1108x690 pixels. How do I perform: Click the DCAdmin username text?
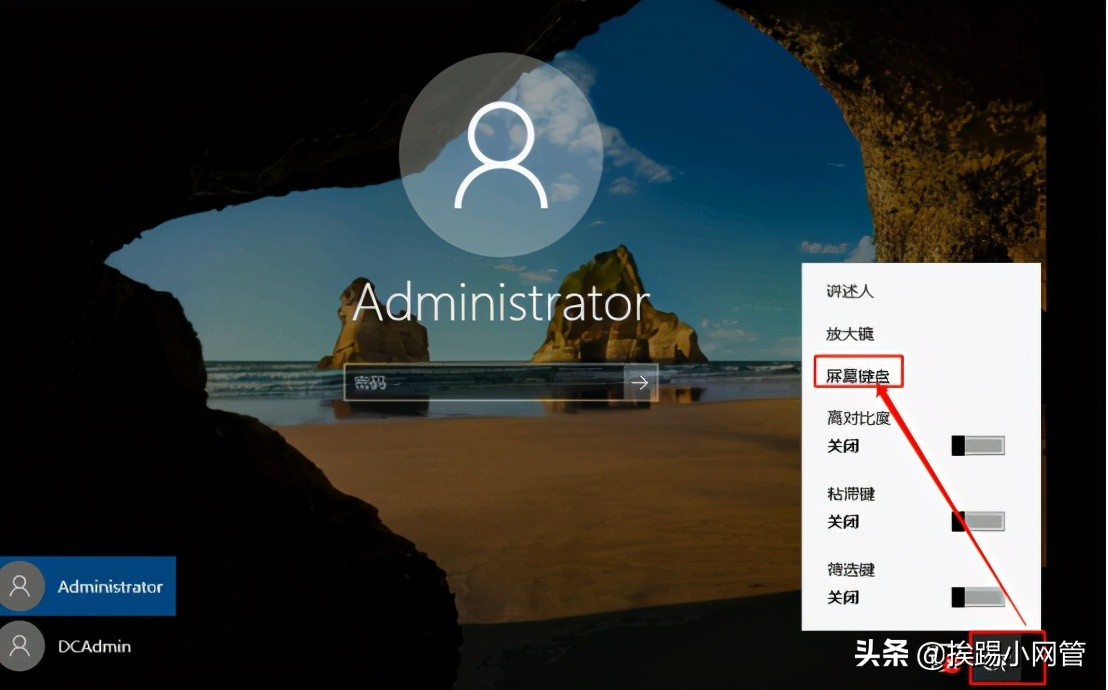[92, 646]
